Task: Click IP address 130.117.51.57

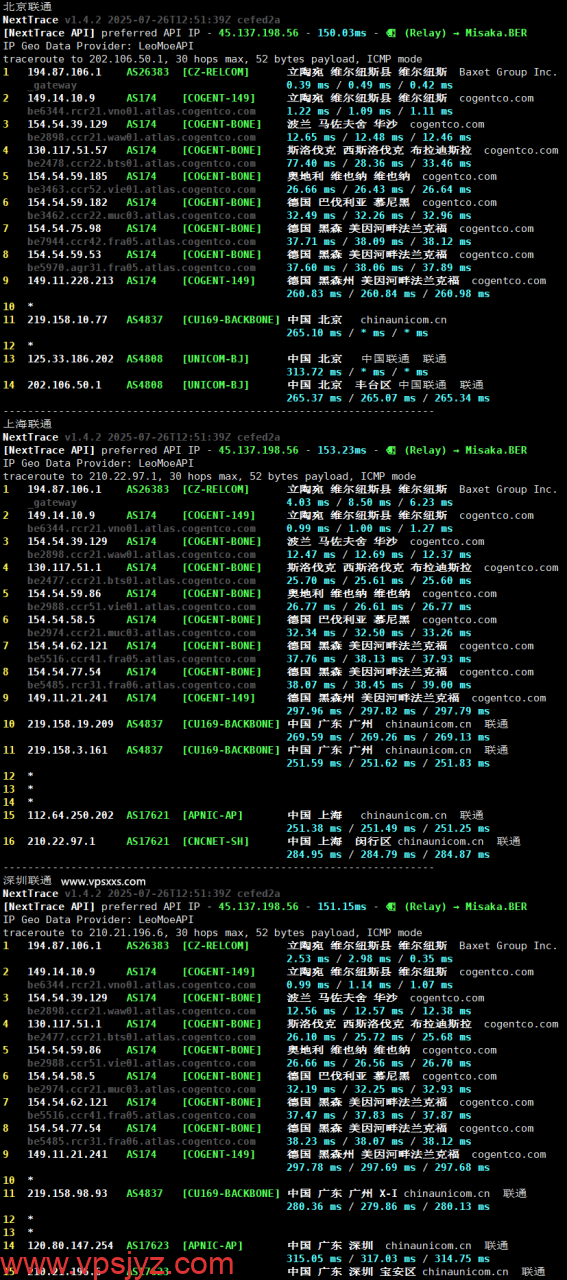Action: point(67,150)
